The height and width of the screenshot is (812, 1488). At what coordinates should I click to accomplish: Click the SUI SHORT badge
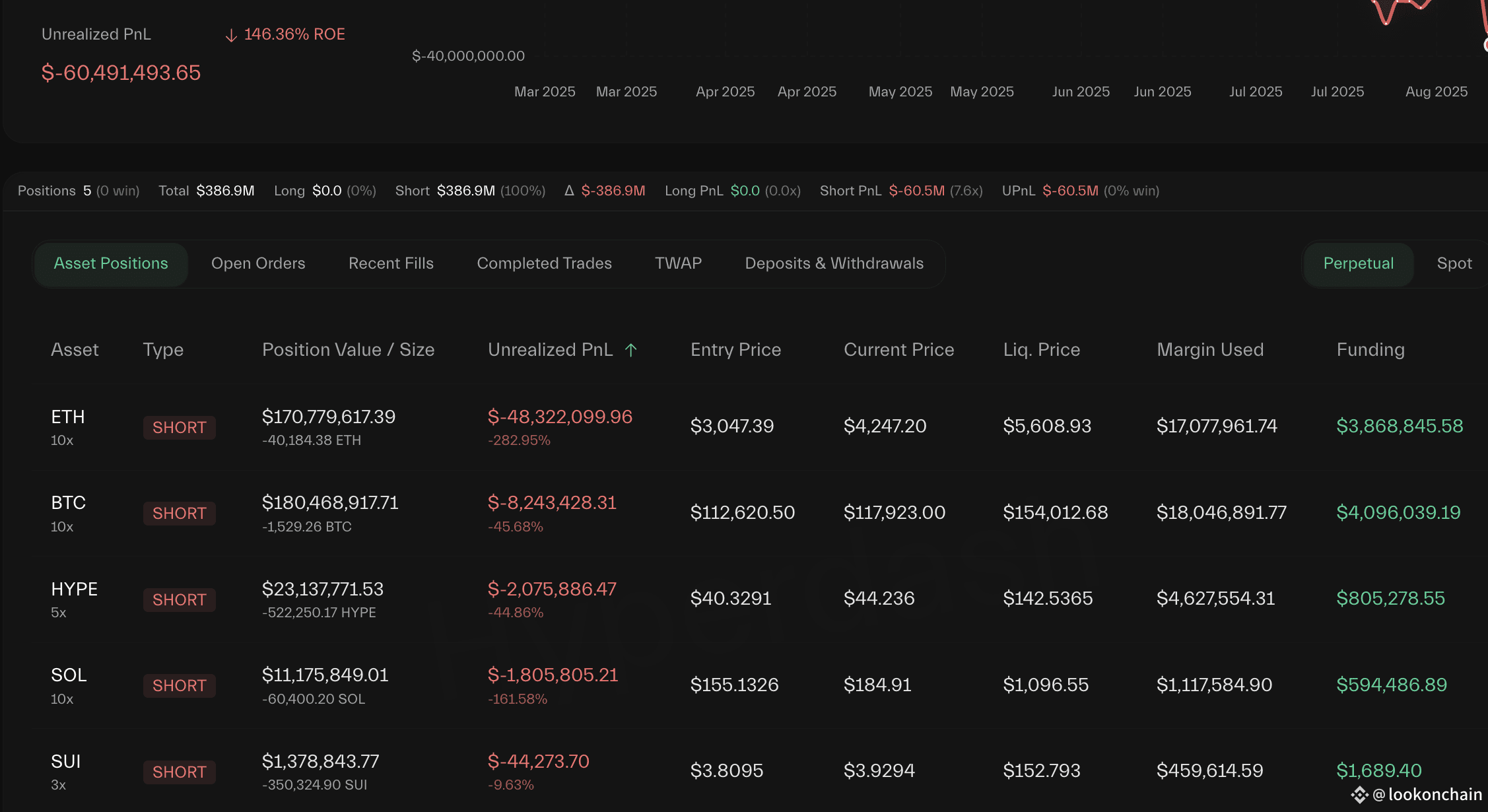[179, 772]
